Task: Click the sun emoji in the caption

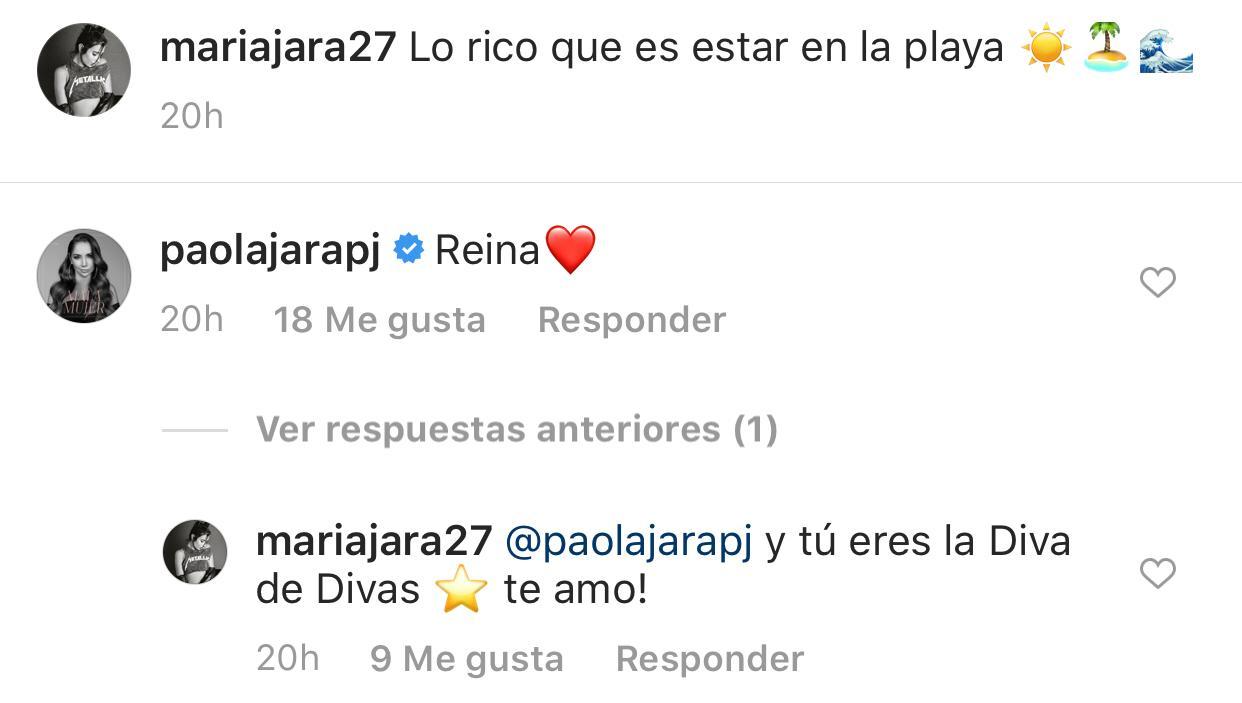Action: (x=1045, y=48)
